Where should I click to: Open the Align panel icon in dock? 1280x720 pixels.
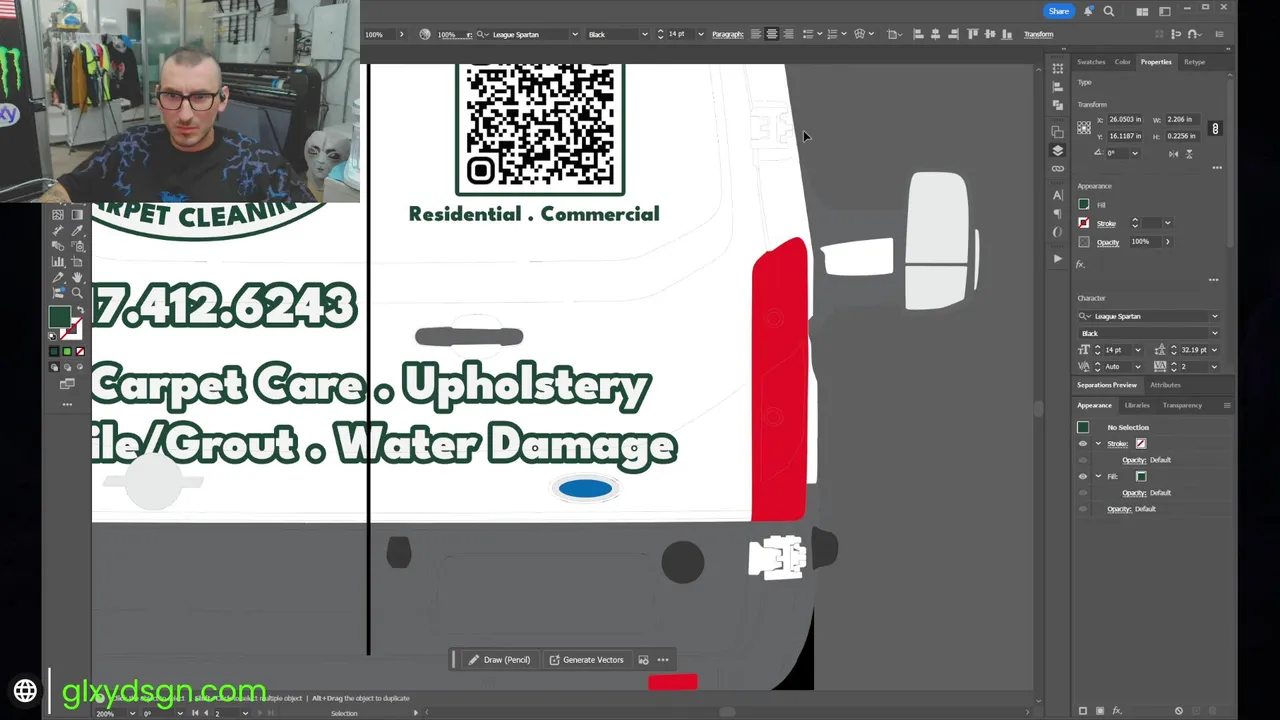[x=1058, y=87]
